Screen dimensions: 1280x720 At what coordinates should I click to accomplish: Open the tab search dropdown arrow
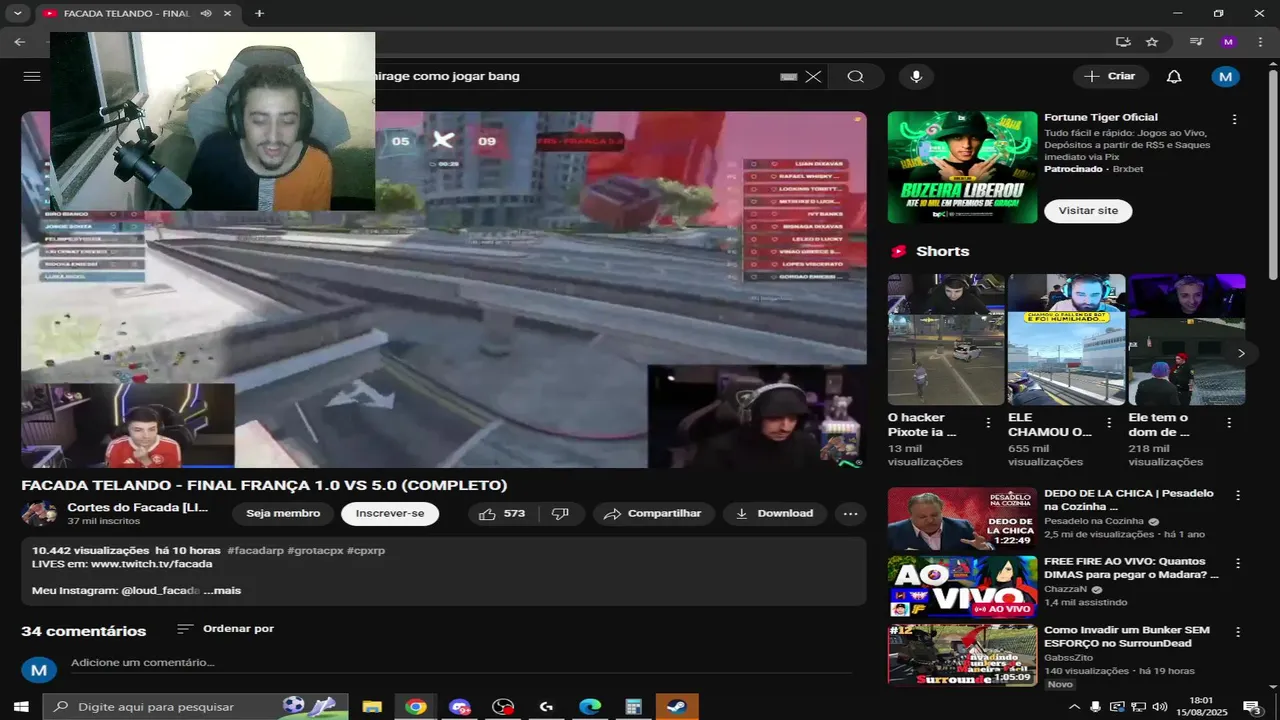pos(17,13)
